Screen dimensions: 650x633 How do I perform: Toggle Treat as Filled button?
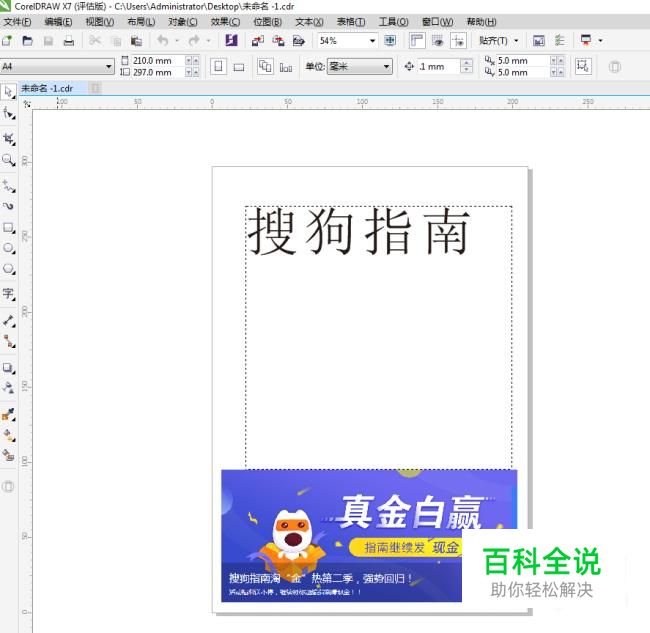(583, 66)
